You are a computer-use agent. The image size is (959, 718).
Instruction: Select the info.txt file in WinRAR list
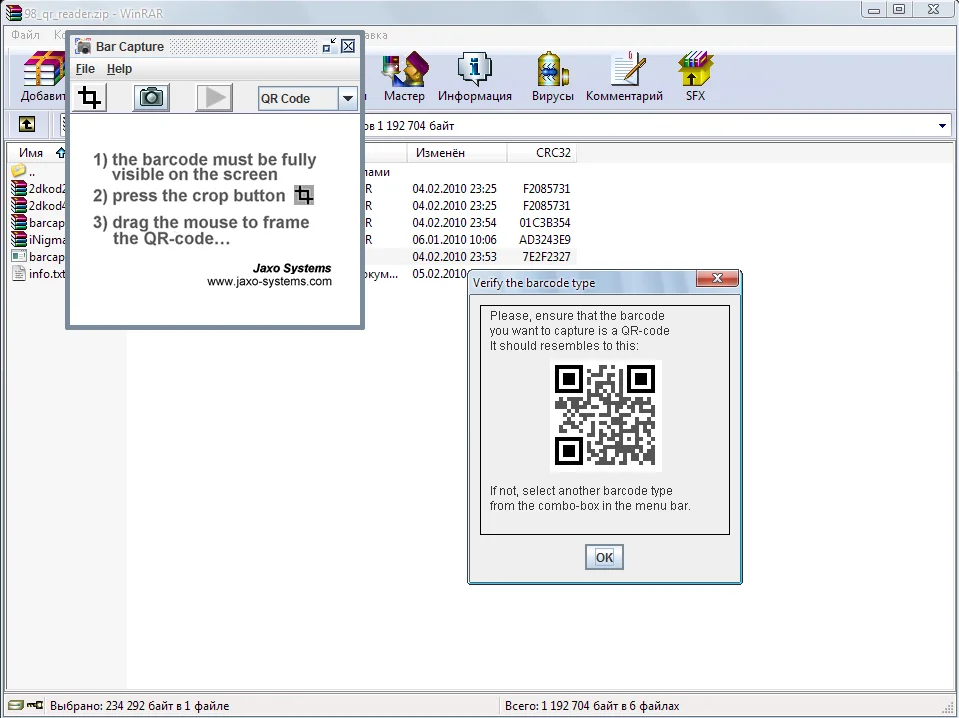click(38, 273)
